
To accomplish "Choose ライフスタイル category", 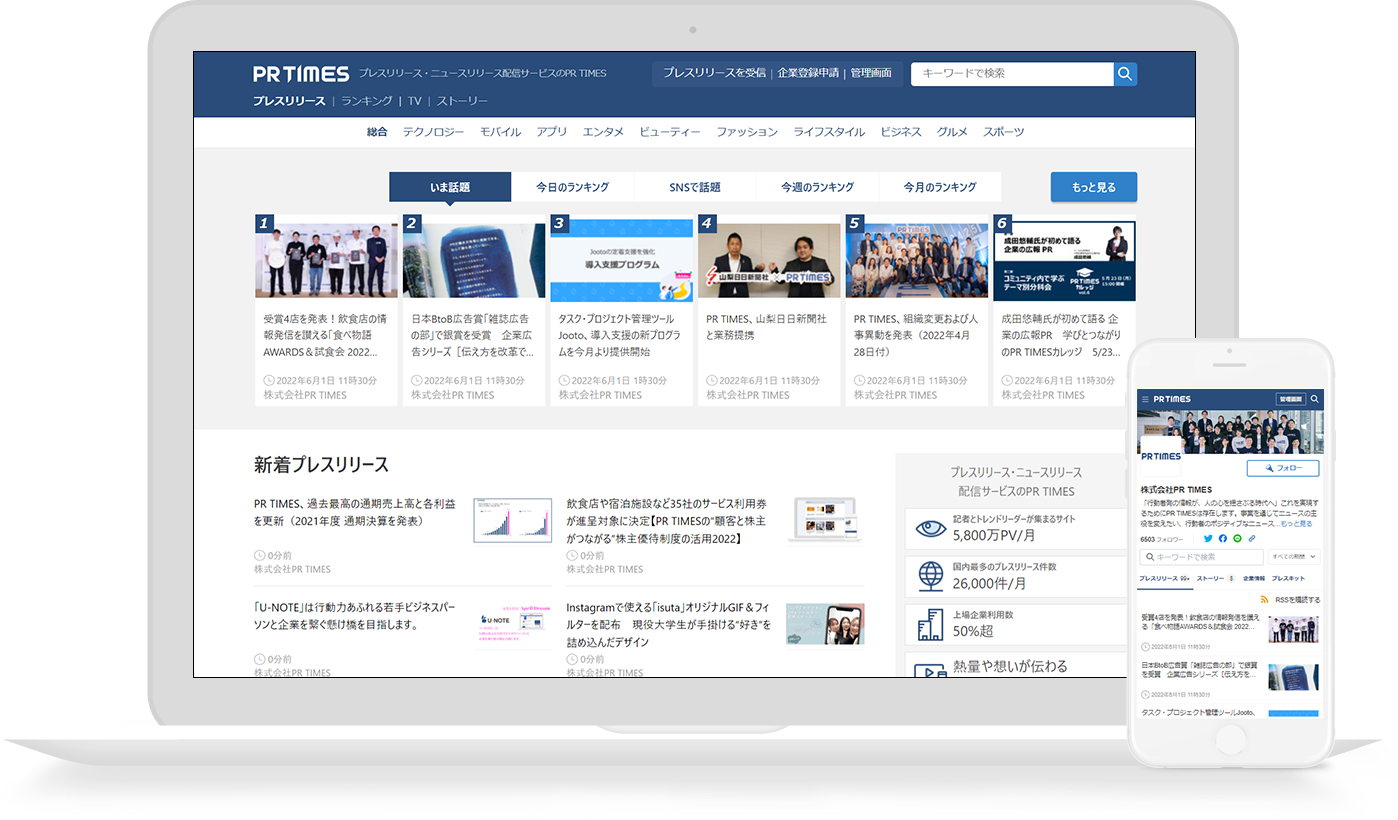I will 829,132.
